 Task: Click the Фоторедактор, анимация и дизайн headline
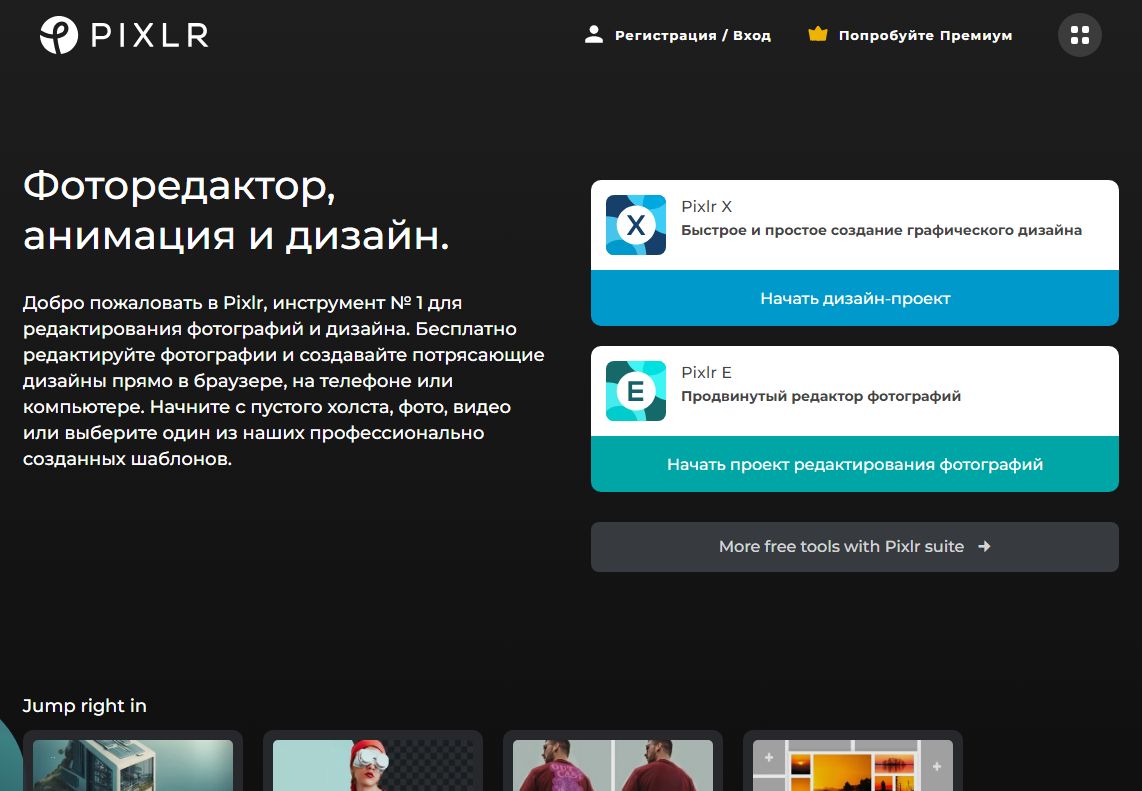click(236, 210)
